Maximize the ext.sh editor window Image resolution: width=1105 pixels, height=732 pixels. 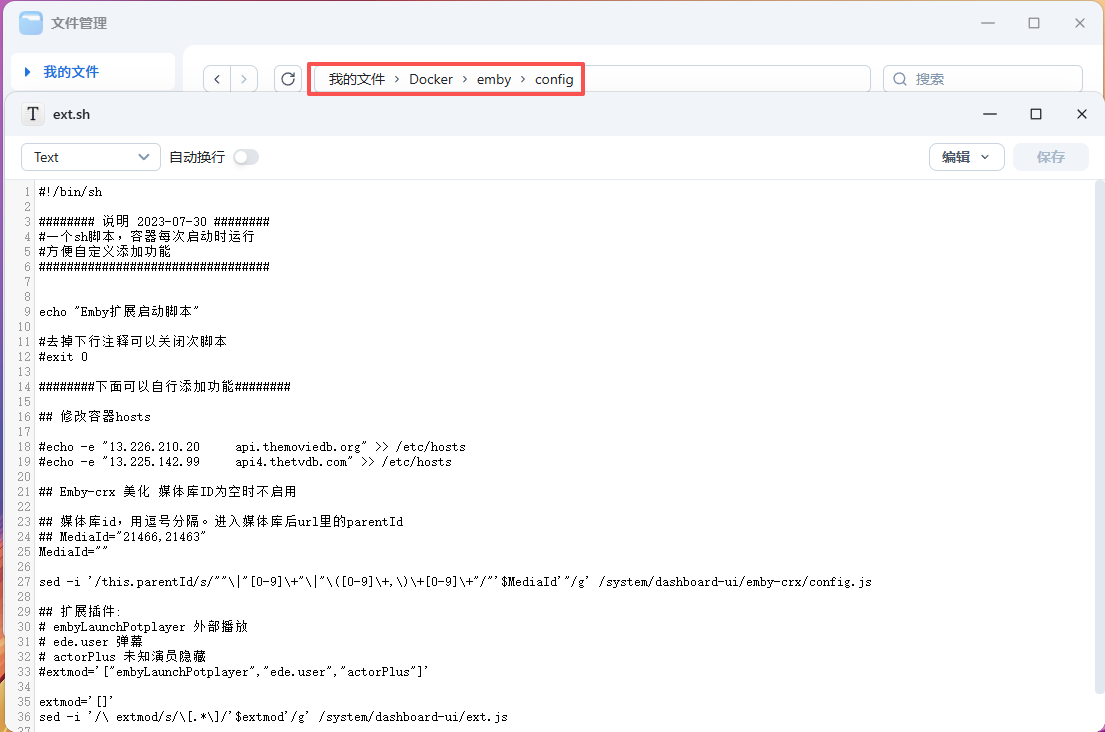[1036, 114]
